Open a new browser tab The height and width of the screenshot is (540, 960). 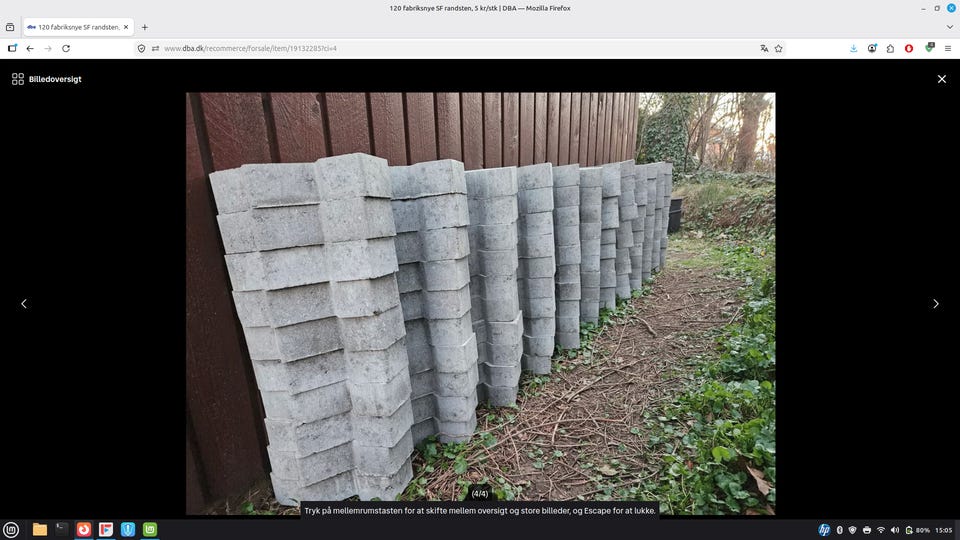coord(144,27)
